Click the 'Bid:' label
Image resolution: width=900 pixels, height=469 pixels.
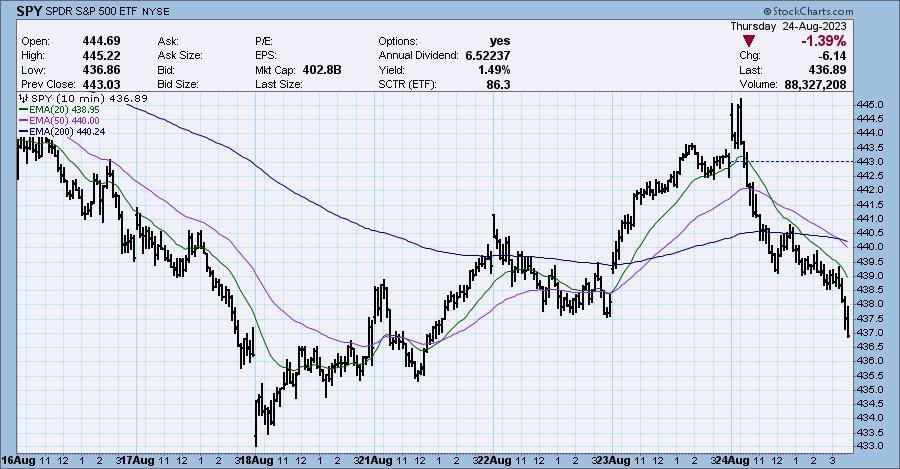(166, 70)
